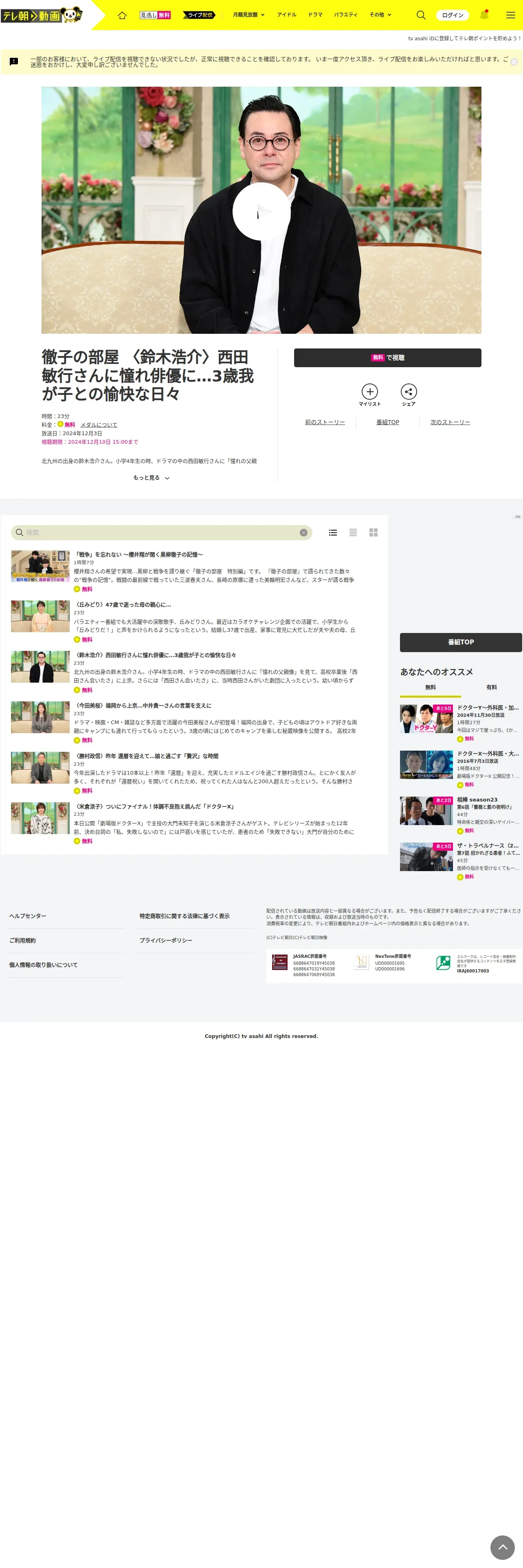Clear the episode search field
523x1568 pixels.
(303, 532)
